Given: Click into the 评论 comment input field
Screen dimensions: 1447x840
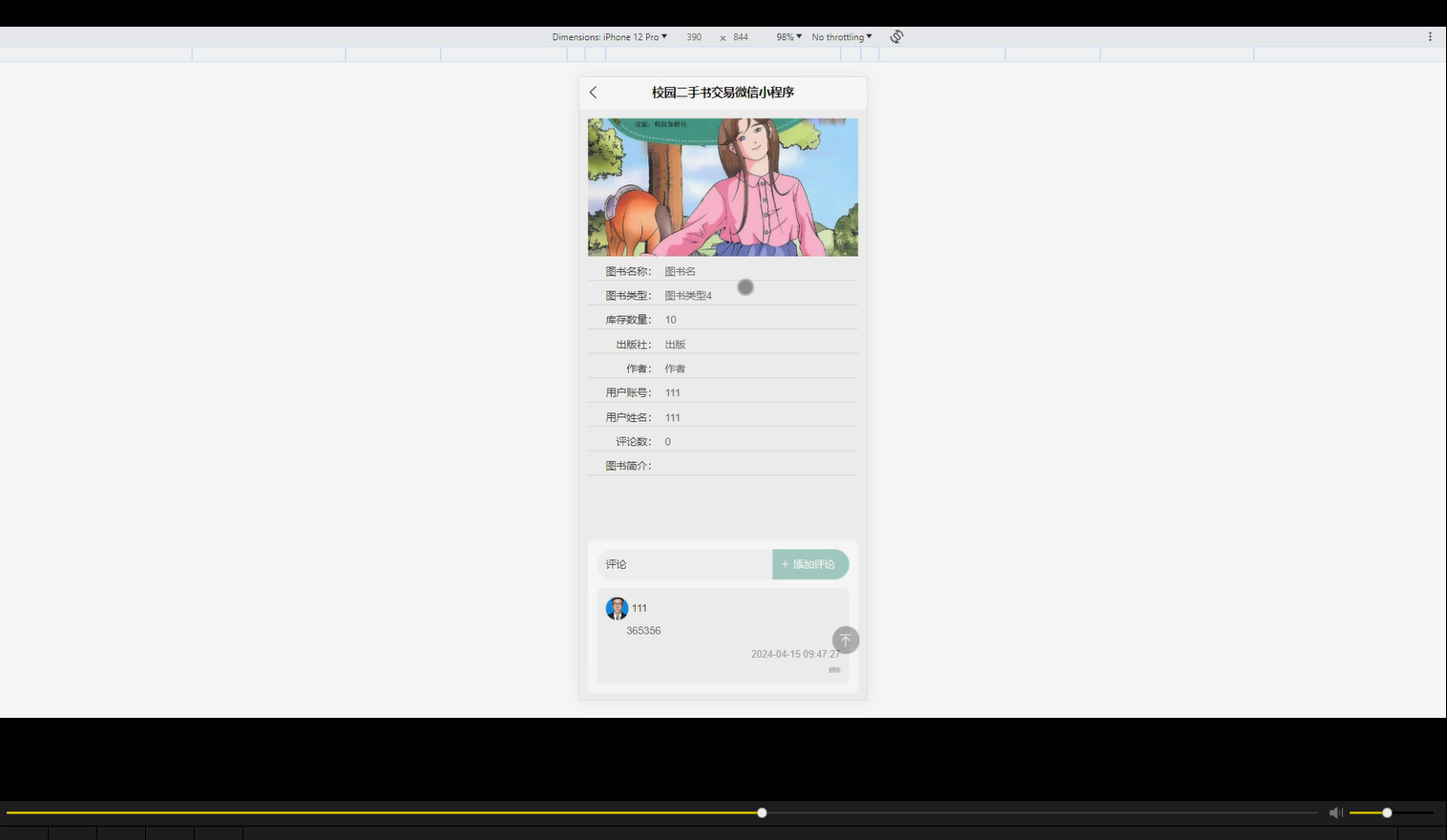Looking at the screenshot, I should 684,564.
